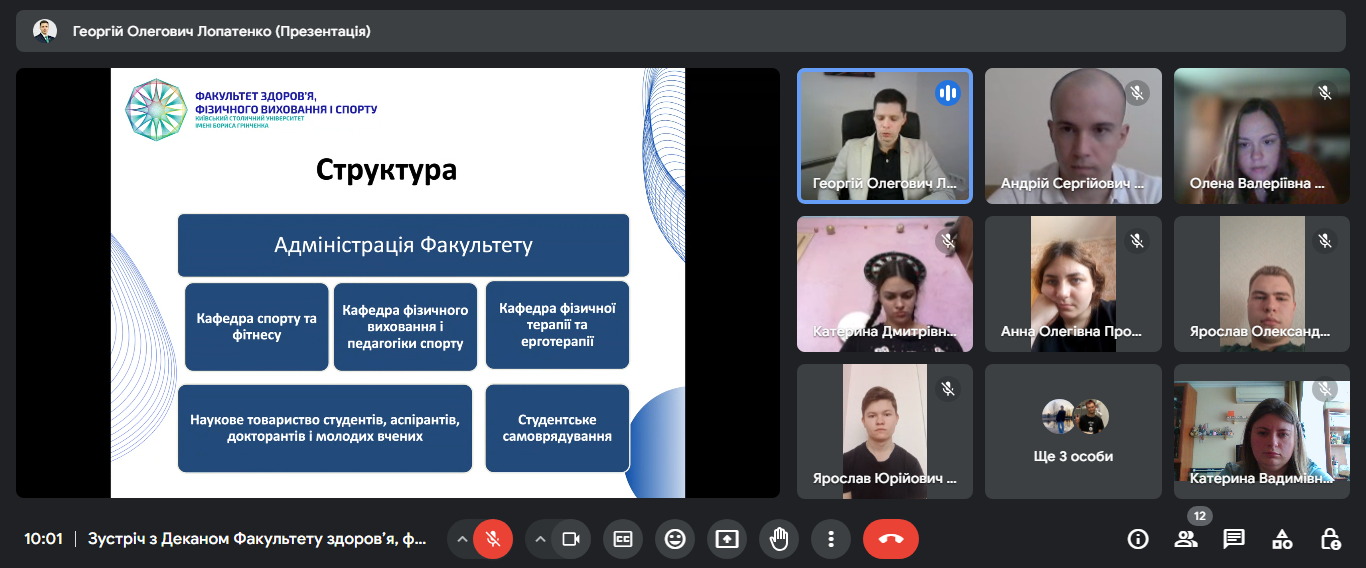
Task: Open the chat panel
Action: coord(1234,539)
